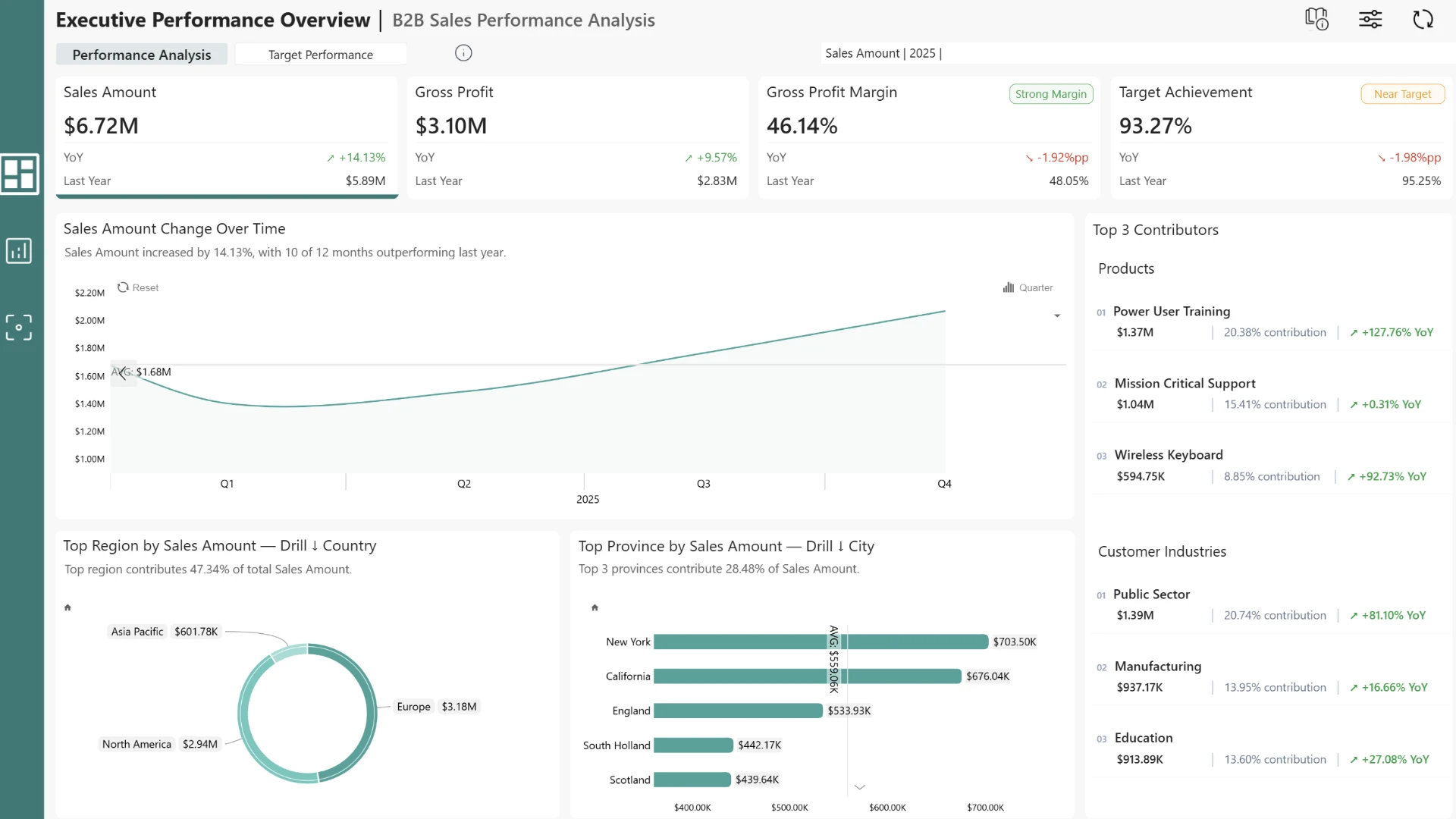The height and width of the screenshot is (819, 1456).
Task: Click the refresh arrows icon at top right
Action: (x=1423, y=19)
